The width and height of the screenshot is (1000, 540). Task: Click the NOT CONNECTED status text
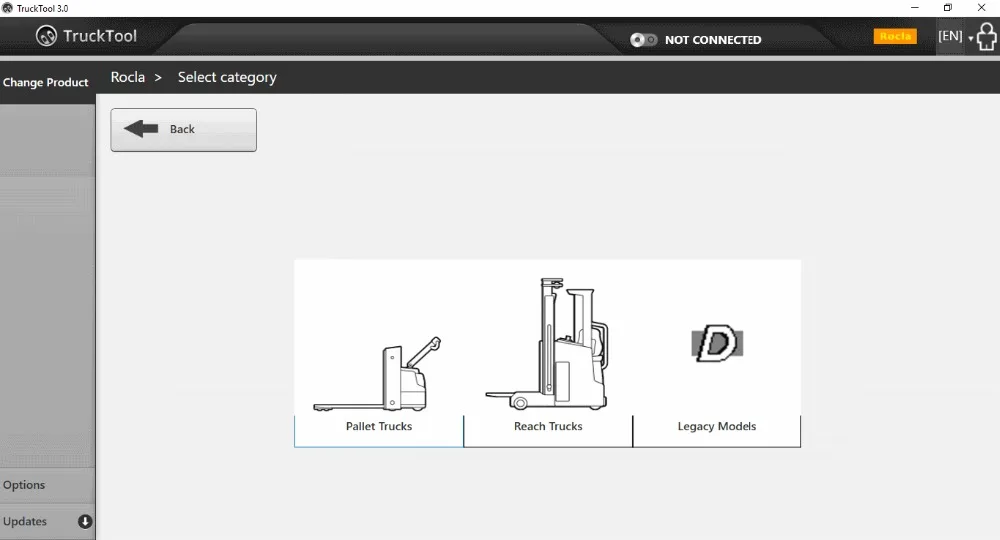click(x=713, y=40)
